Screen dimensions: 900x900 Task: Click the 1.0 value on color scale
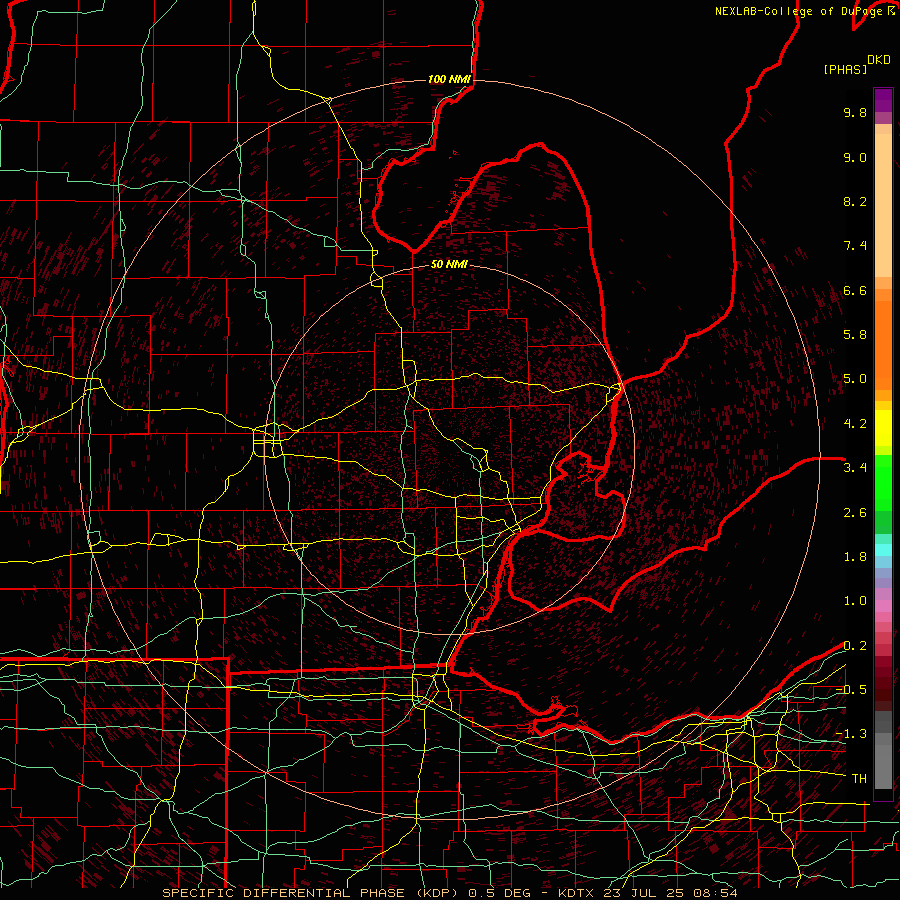(855, 601)
